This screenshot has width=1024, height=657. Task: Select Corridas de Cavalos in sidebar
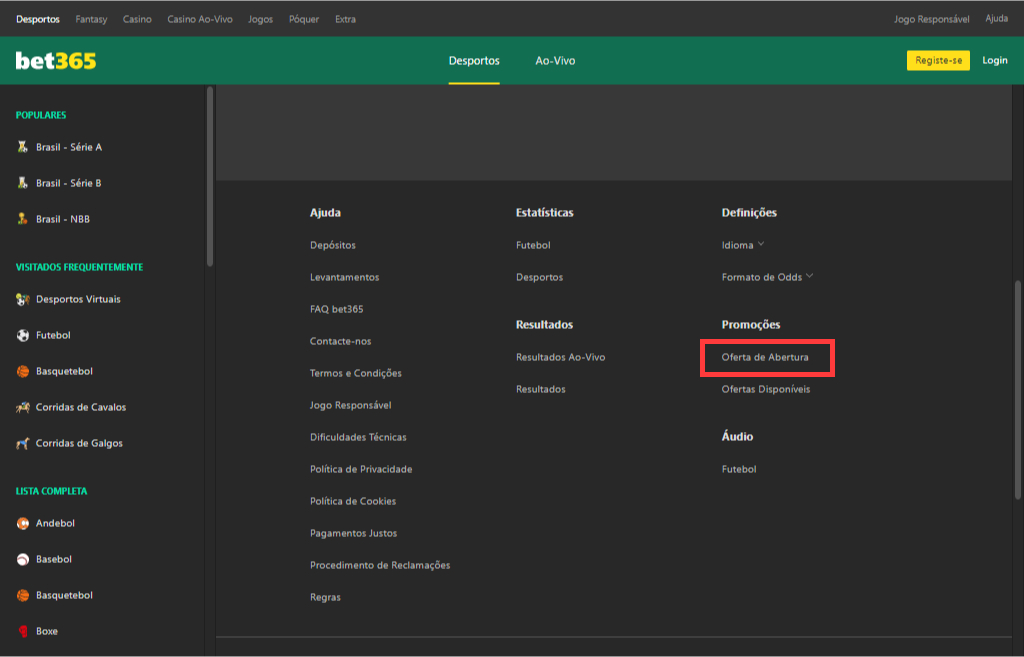pos(81,407)
